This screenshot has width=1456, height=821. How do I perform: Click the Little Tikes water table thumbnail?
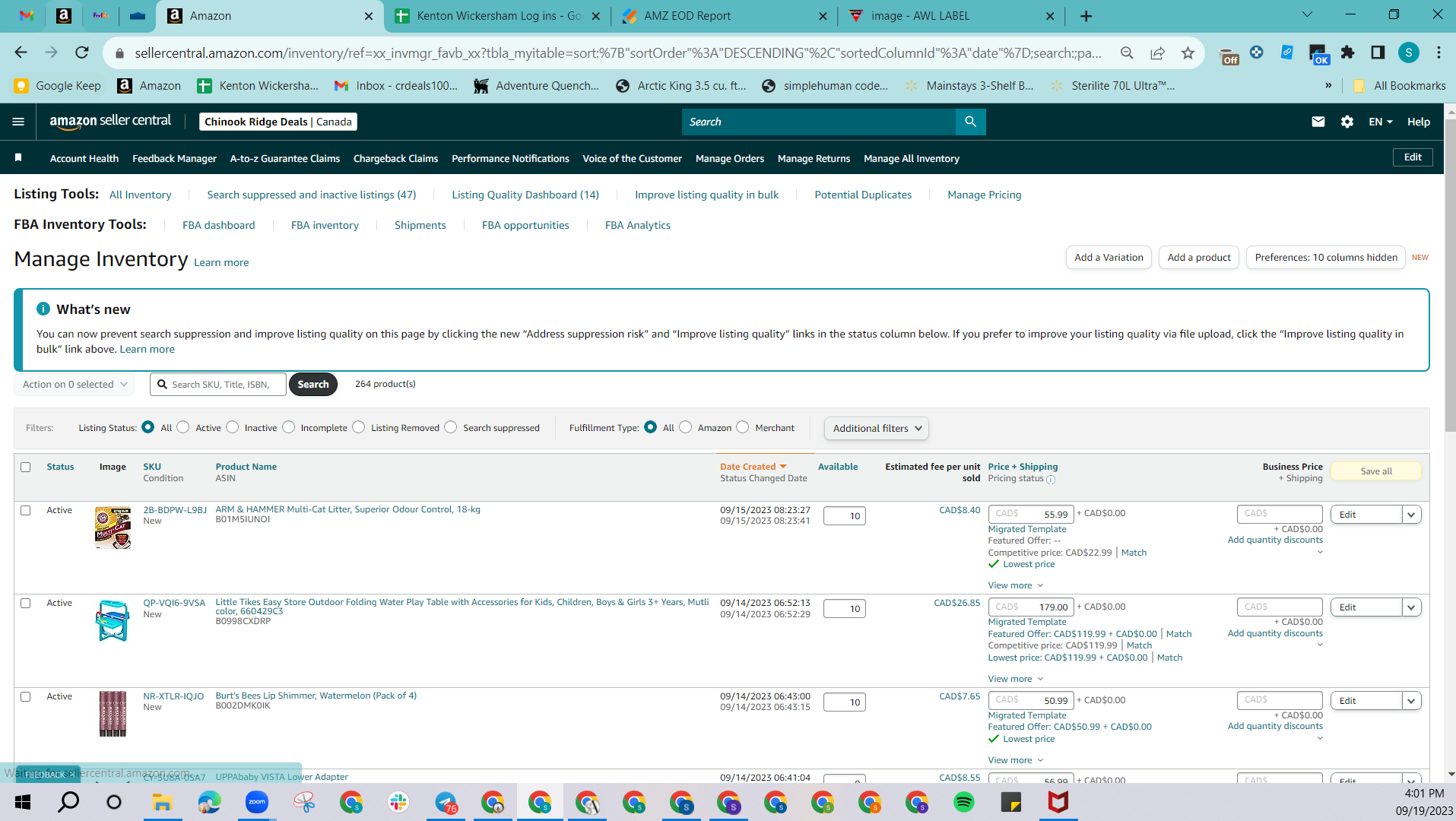(113, 620)
